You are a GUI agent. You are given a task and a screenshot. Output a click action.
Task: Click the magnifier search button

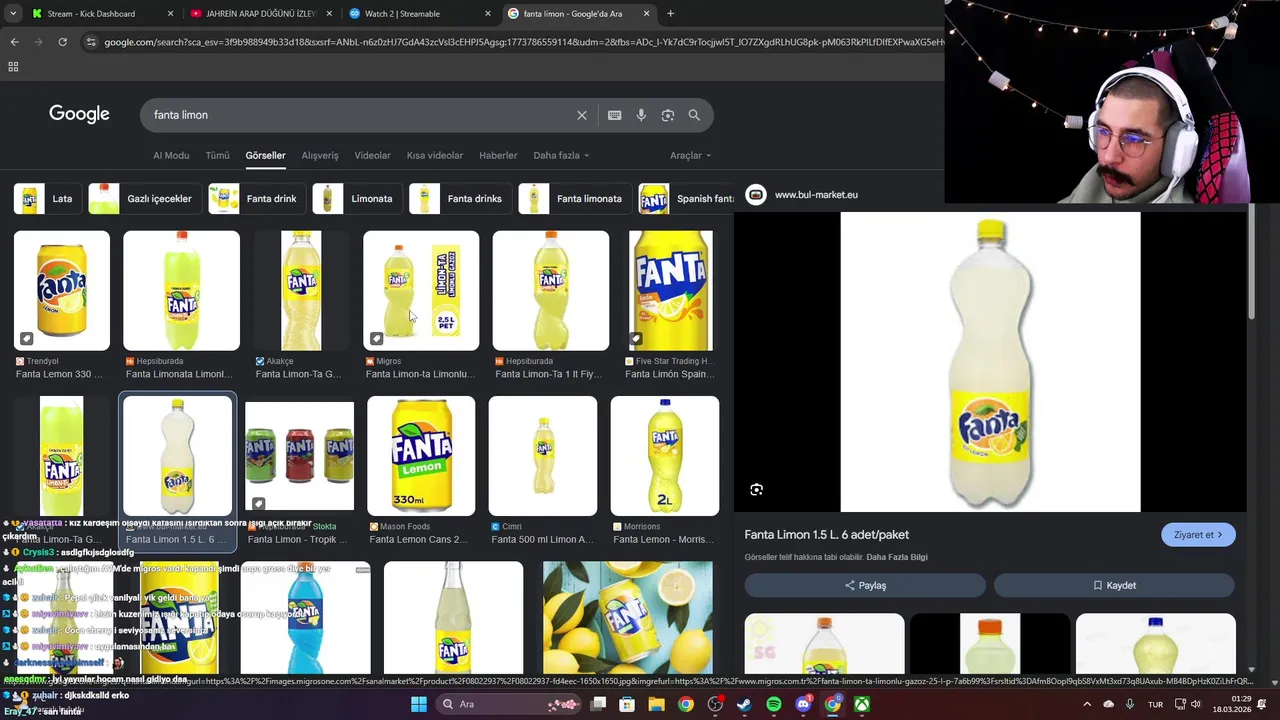click(694, 115)
